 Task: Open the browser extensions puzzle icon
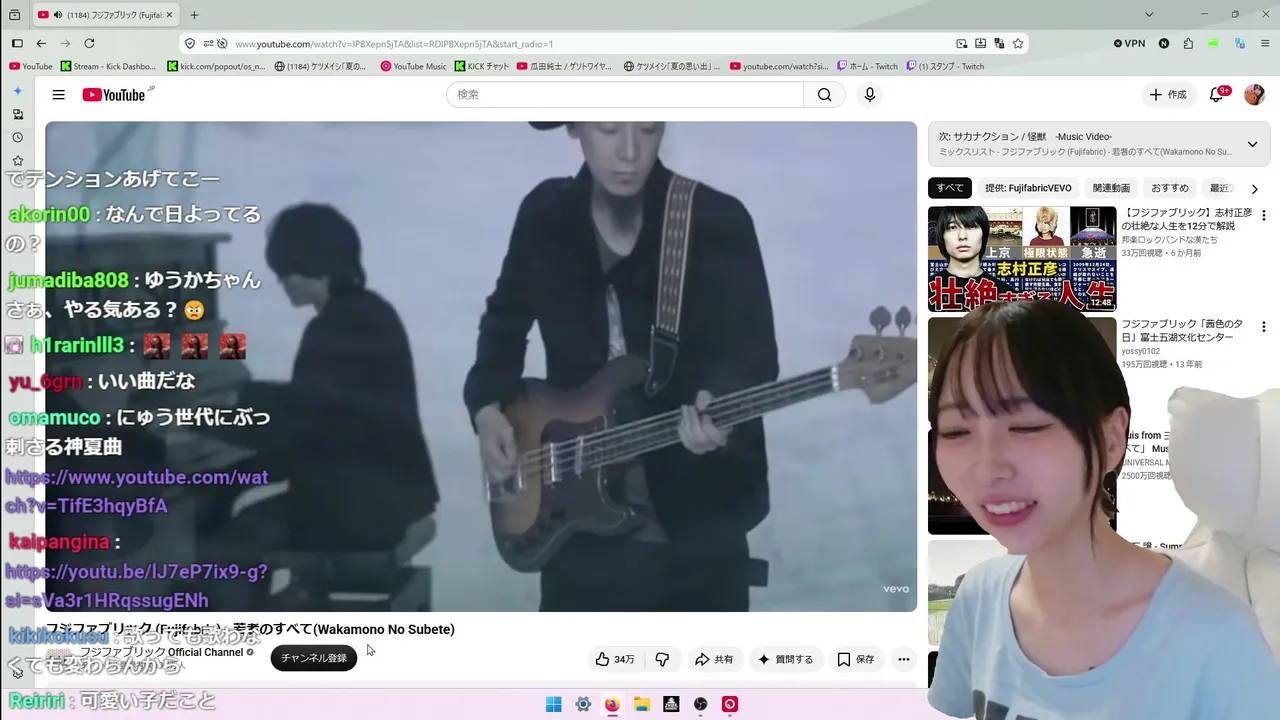[x=1188, y=44]
